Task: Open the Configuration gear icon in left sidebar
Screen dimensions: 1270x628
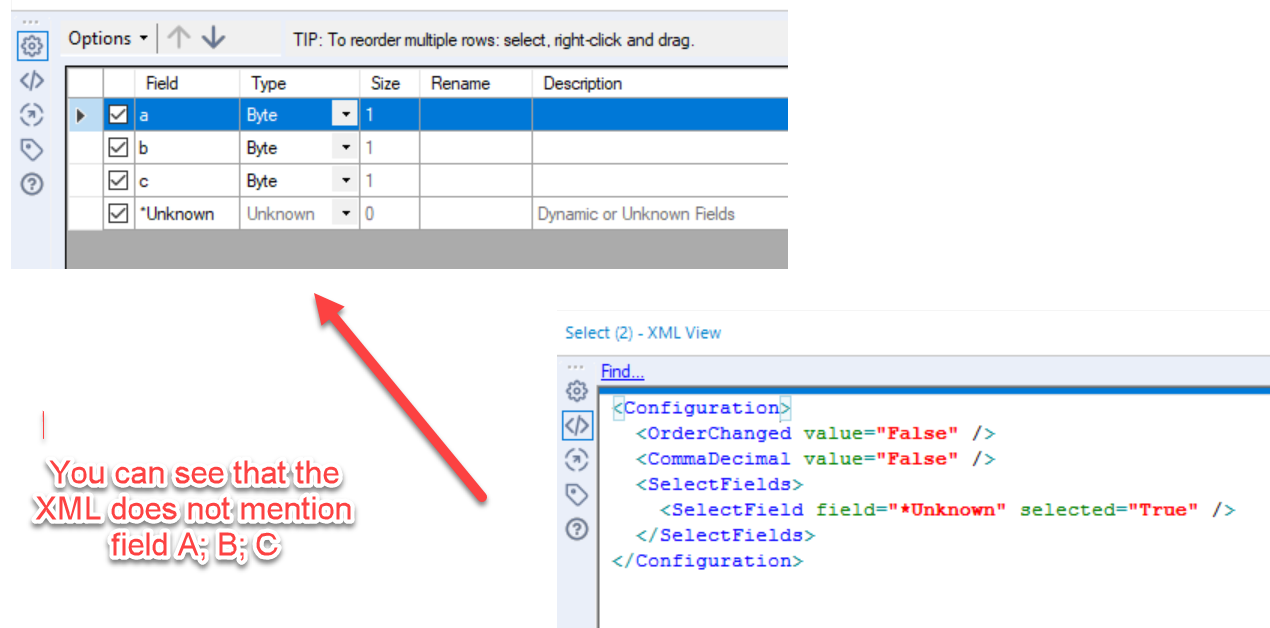Action: [x=32, y=46]
